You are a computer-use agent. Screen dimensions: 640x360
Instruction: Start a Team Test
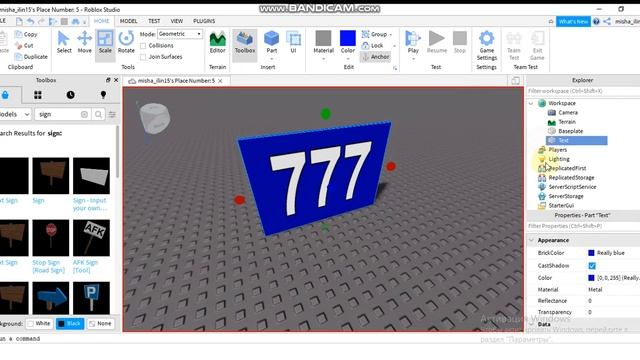coord(514,45)
